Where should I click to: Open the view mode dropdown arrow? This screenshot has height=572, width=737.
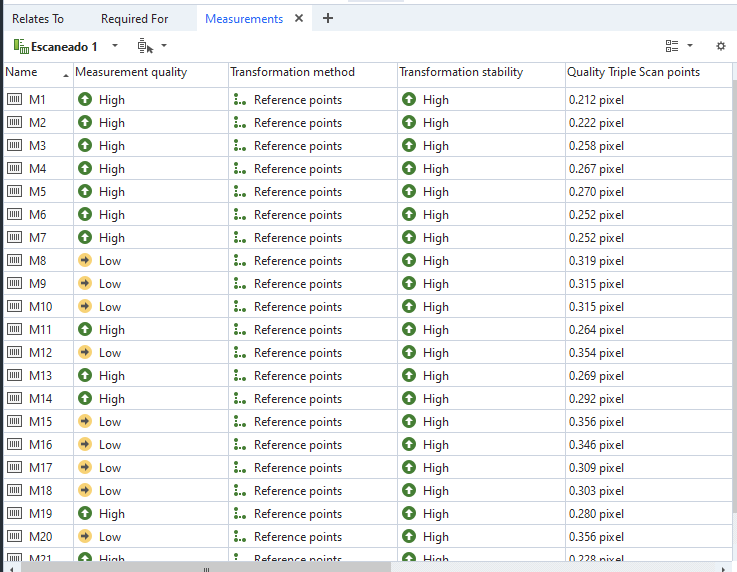690,46
